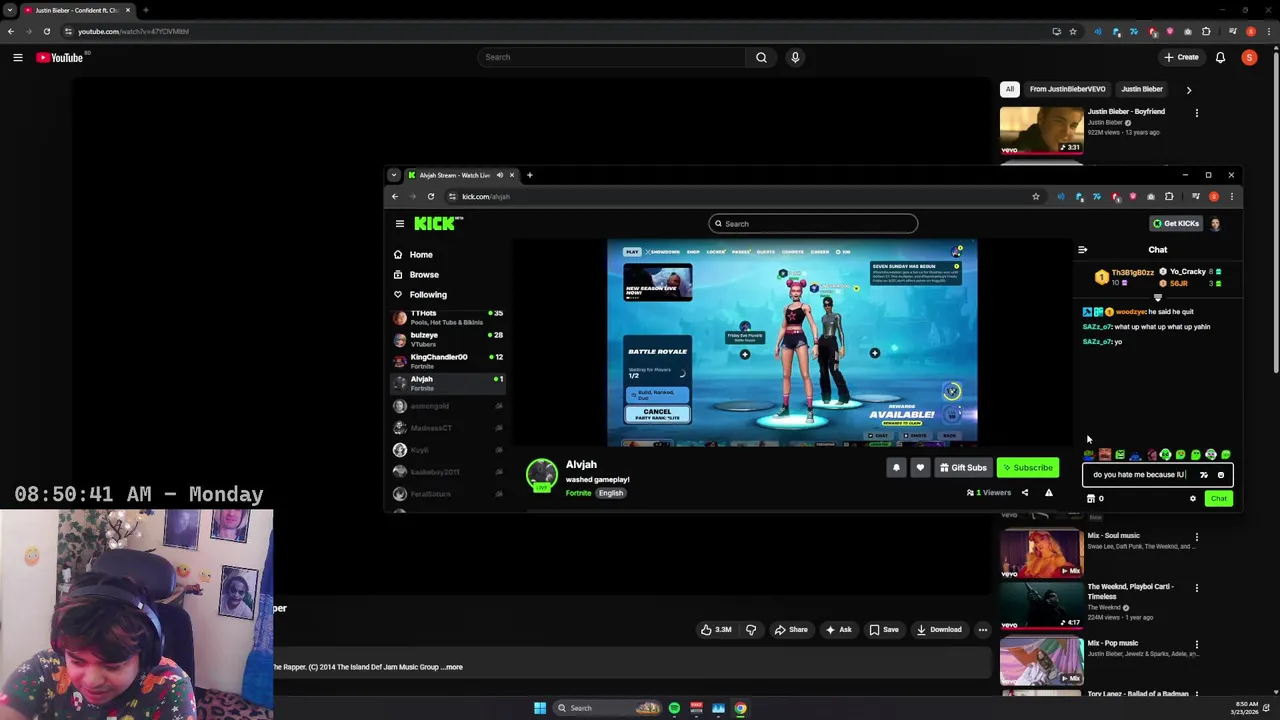Open the Kick emote picker smiley icon
1280x720 pixels.
click(1220, 475)
